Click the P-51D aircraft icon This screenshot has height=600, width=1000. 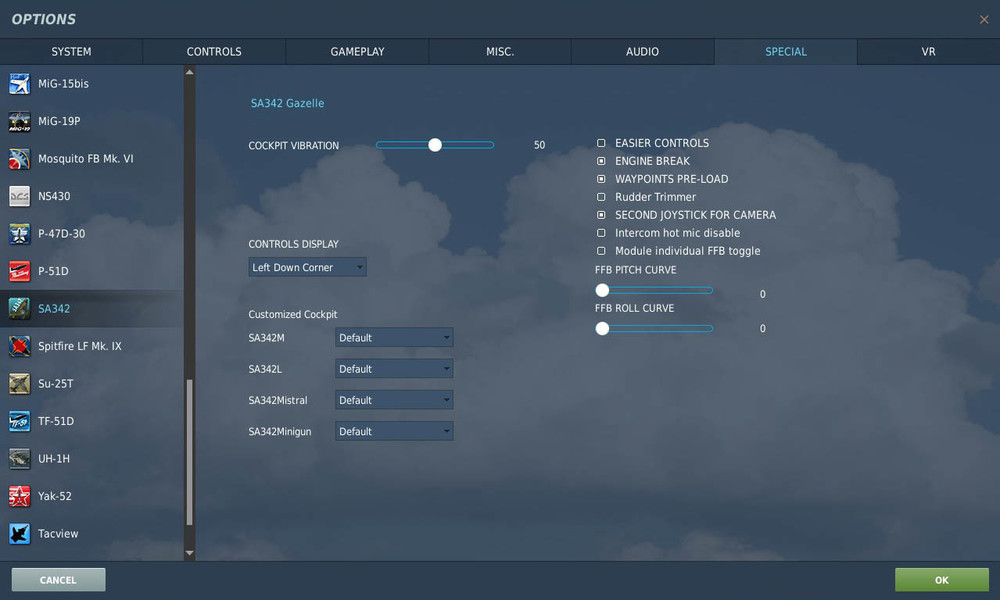[19, 271]
